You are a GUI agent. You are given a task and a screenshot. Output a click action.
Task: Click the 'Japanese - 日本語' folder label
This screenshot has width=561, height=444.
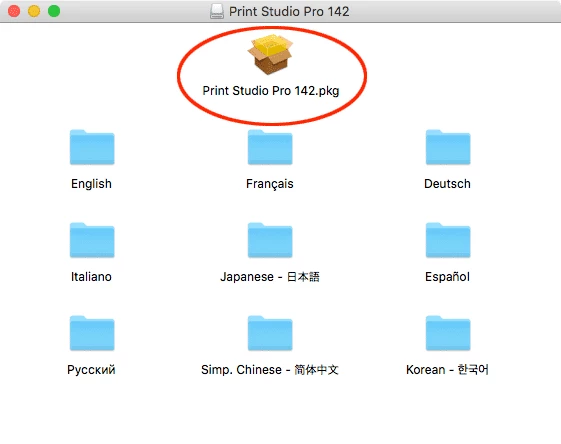pyautogui.click(x=270, y=277)
